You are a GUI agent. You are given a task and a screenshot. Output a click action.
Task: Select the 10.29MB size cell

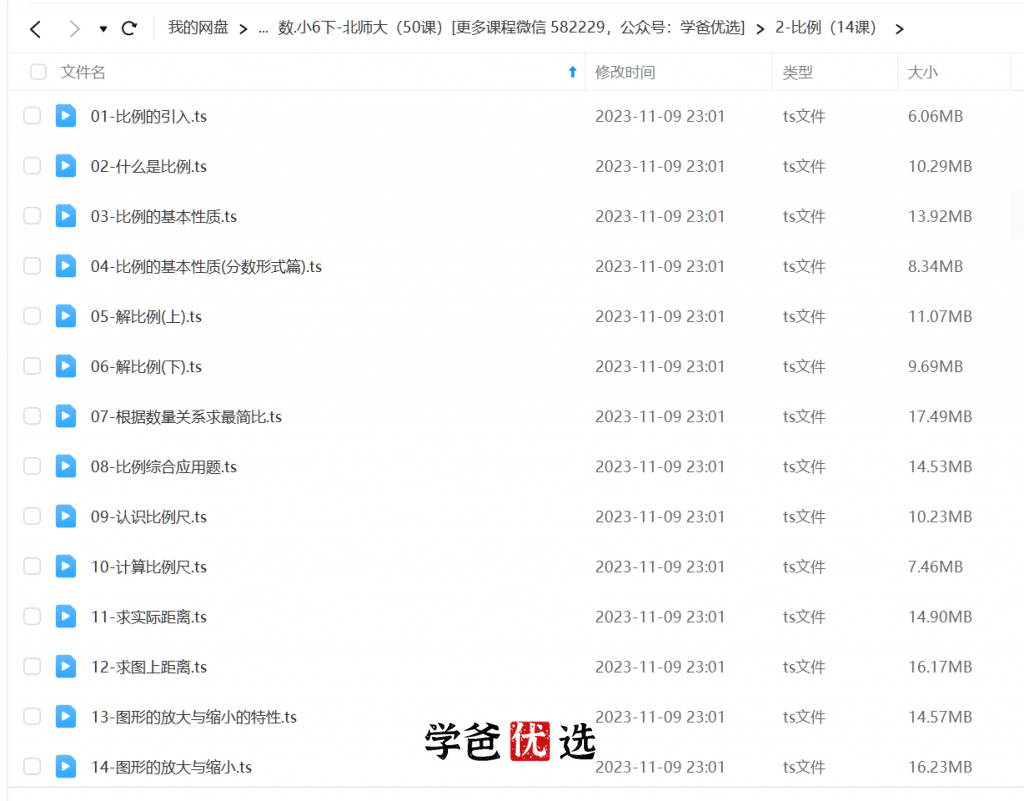click(940, 166)
